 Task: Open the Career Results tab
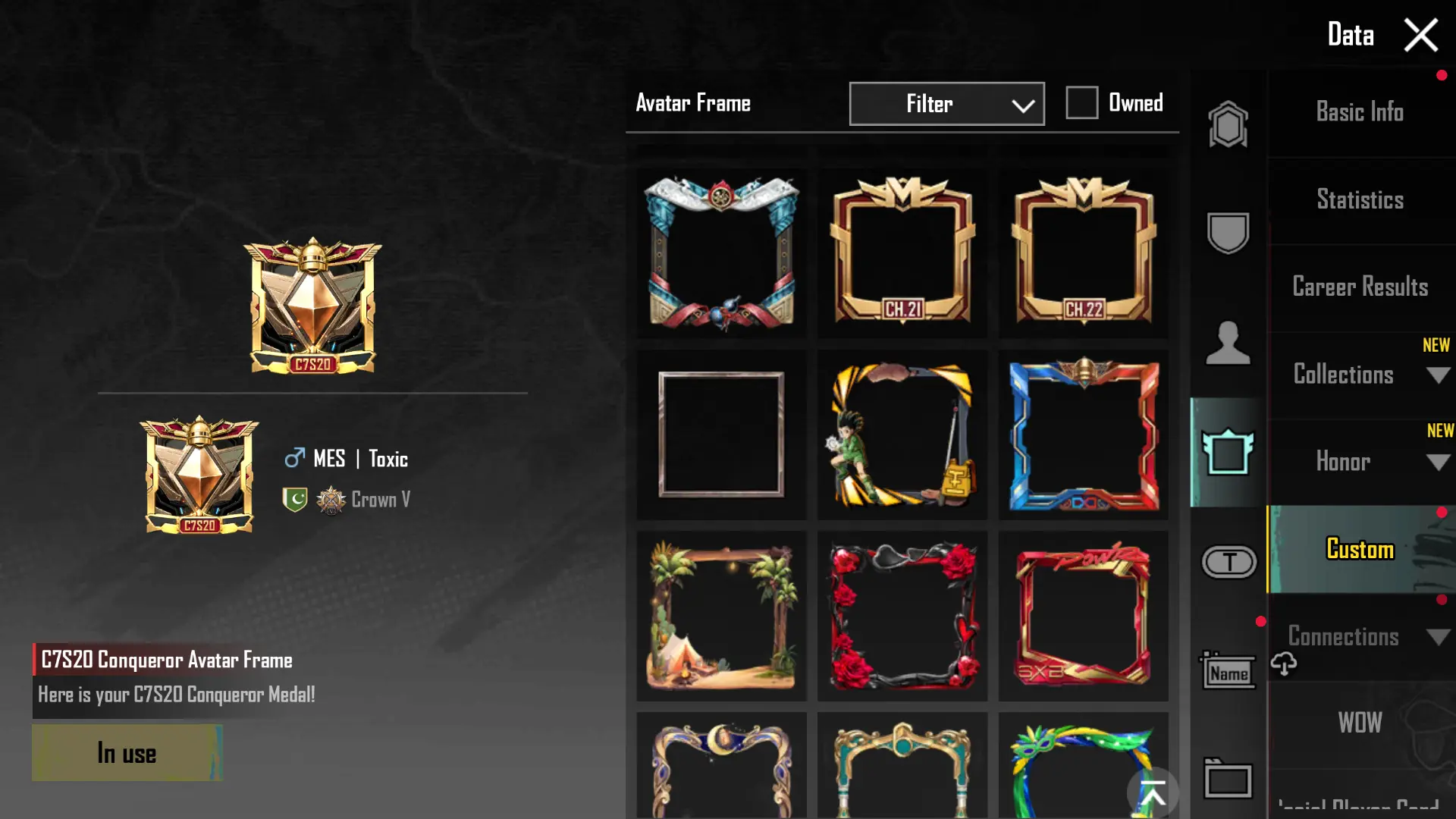pos(1360,287)
